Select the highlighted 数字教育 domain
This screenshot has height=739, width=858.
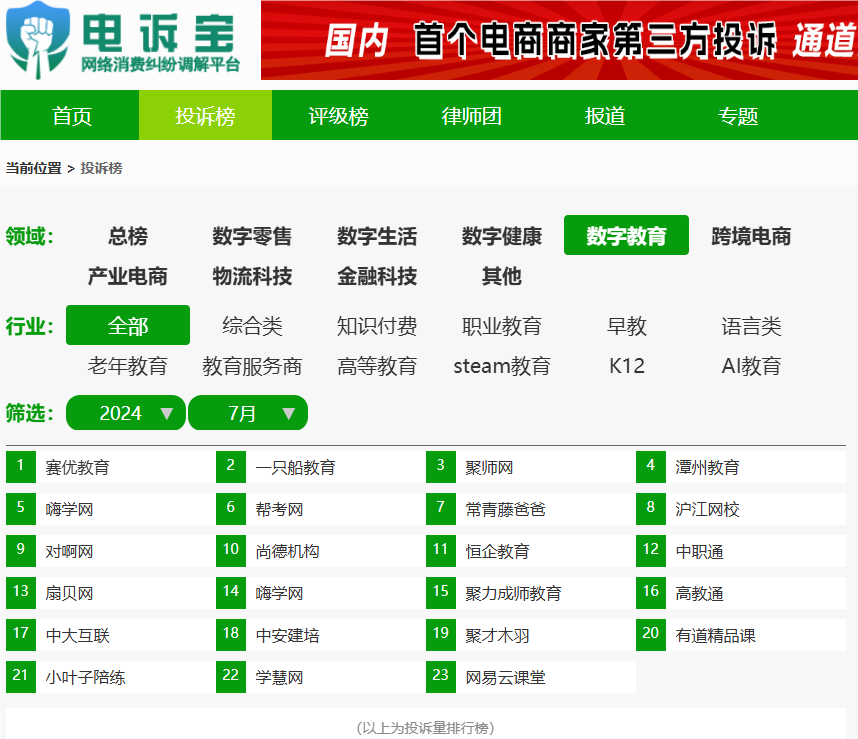pos(627,235)
